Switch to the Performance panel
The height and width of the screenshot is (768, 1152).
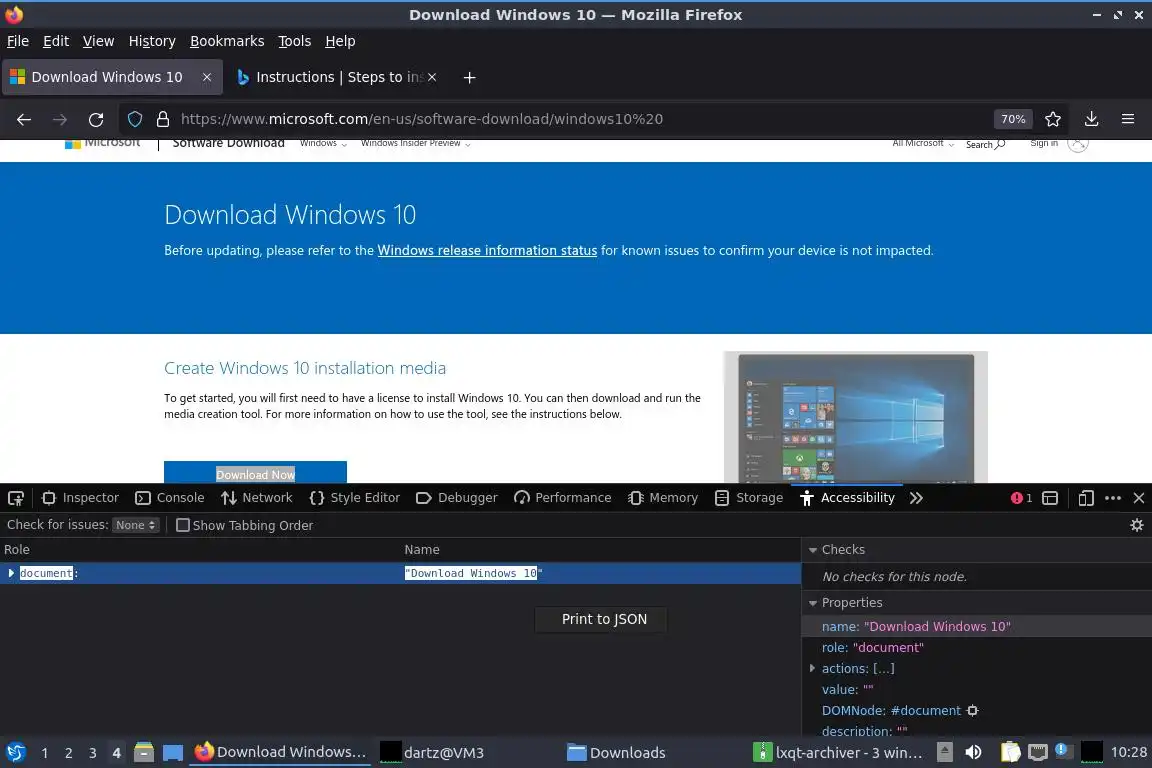562,498
